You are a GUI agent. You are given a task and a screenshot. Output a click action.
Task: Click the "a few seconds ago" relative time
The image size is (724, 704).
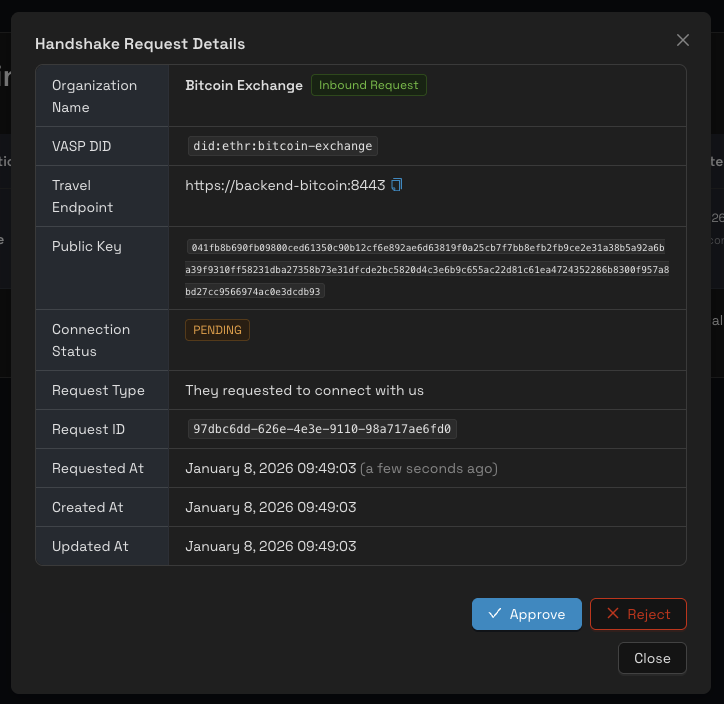(429, 468)
